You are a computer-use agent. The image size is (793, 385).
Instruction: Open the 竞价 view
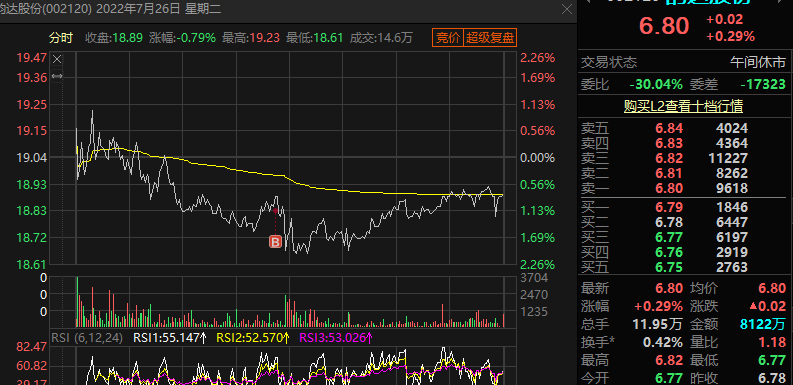448,38
